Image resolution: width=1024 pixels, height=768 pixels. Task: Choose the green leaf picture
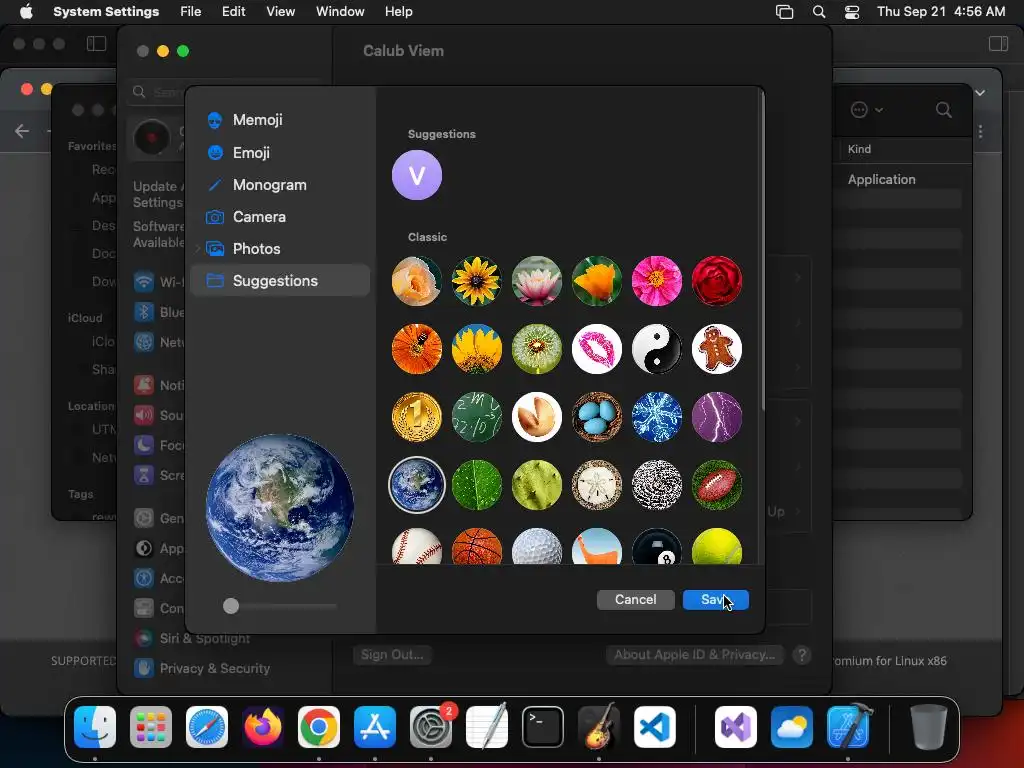tap(477, 485)
